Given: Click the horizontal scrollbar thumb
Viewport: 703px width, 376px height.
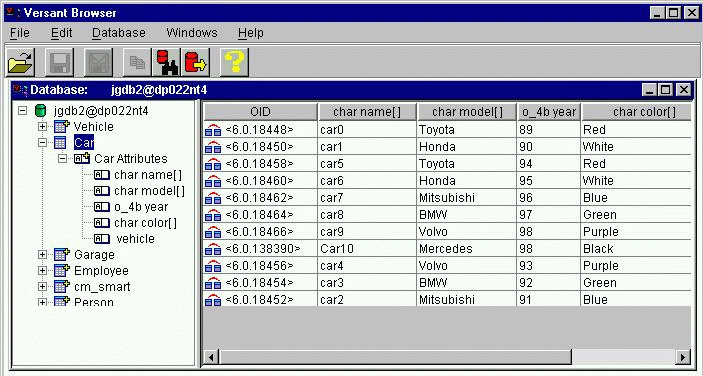Looking at the screenshot, I should [x=395, y=357].
